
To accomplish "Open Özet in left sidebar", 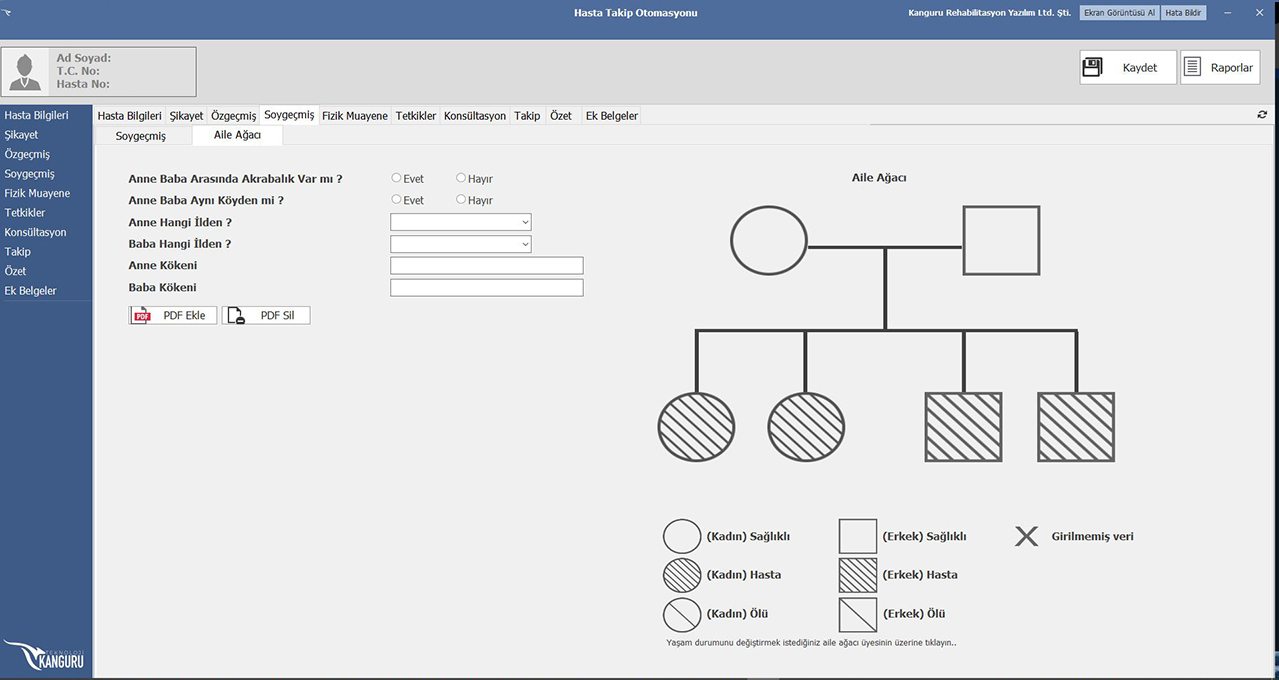I will (15, 271).
